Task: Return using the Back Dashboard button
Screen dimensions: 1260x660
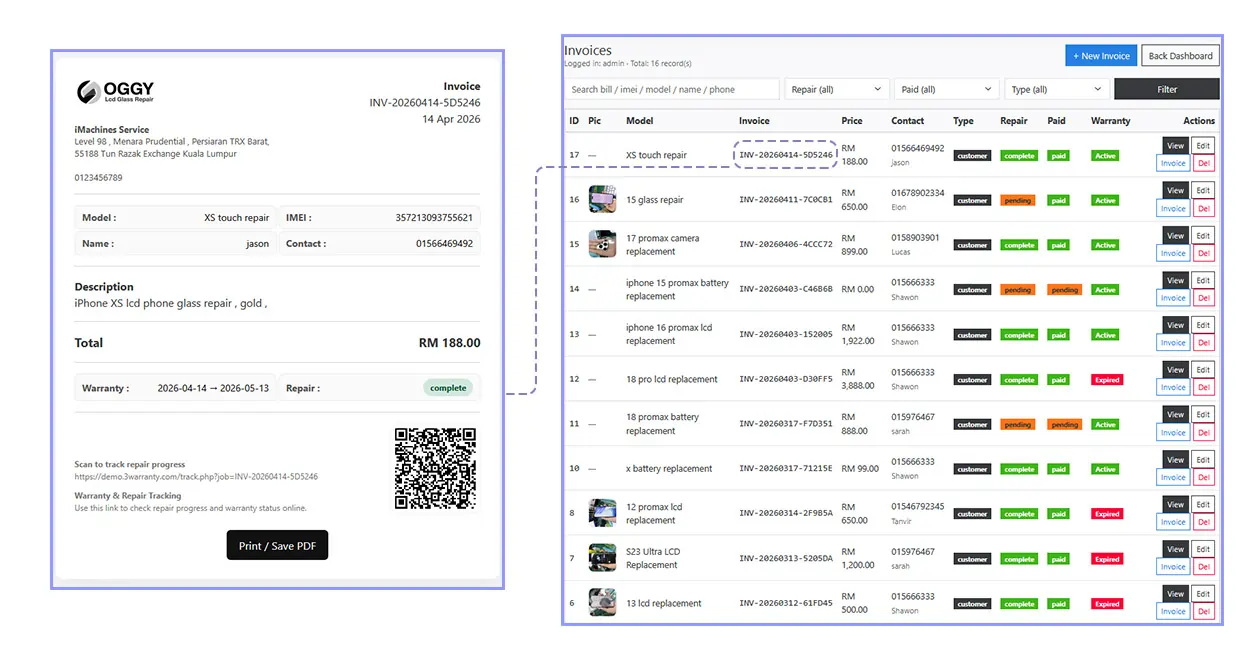Action: point(1180,55)
